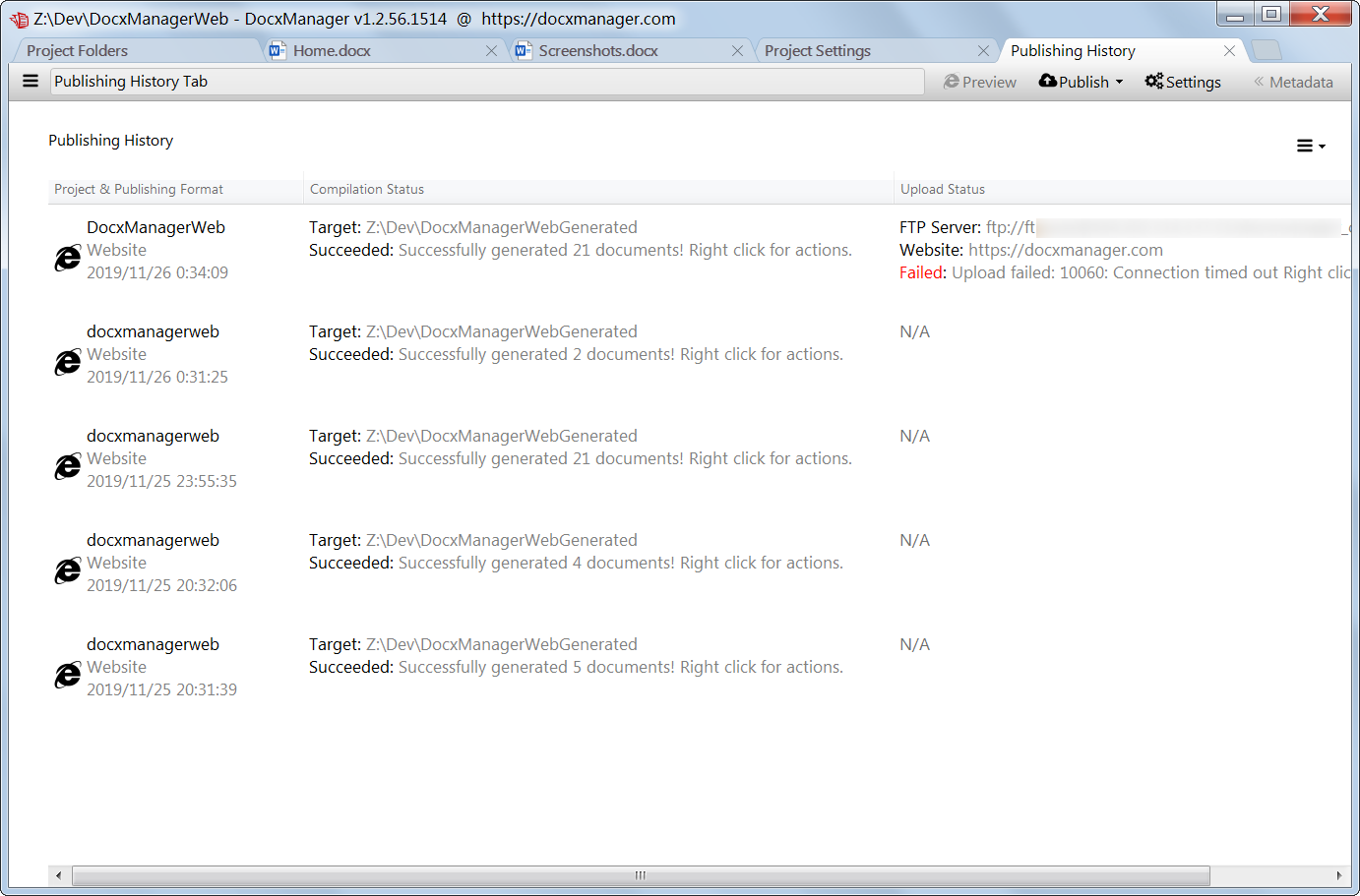Click the Word icon on the Screenshots.docx tab
Image resolution: width=1360 pixels, height=896 pixels.
click(523, 49)
